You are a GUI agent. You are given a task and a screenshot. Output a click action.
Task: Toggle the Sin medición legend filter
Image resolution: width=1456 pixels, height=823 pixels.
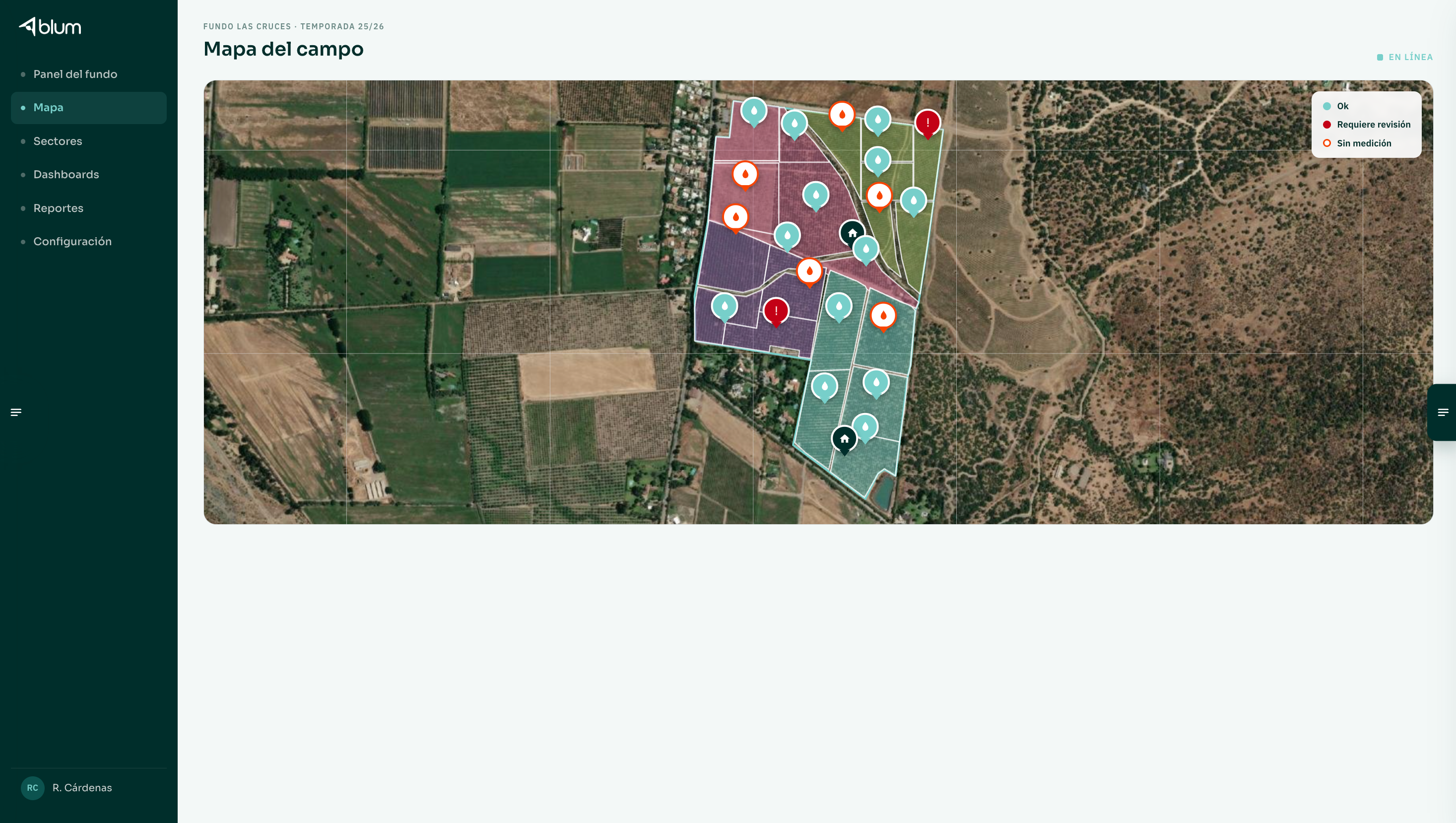tap(1357, 143)
